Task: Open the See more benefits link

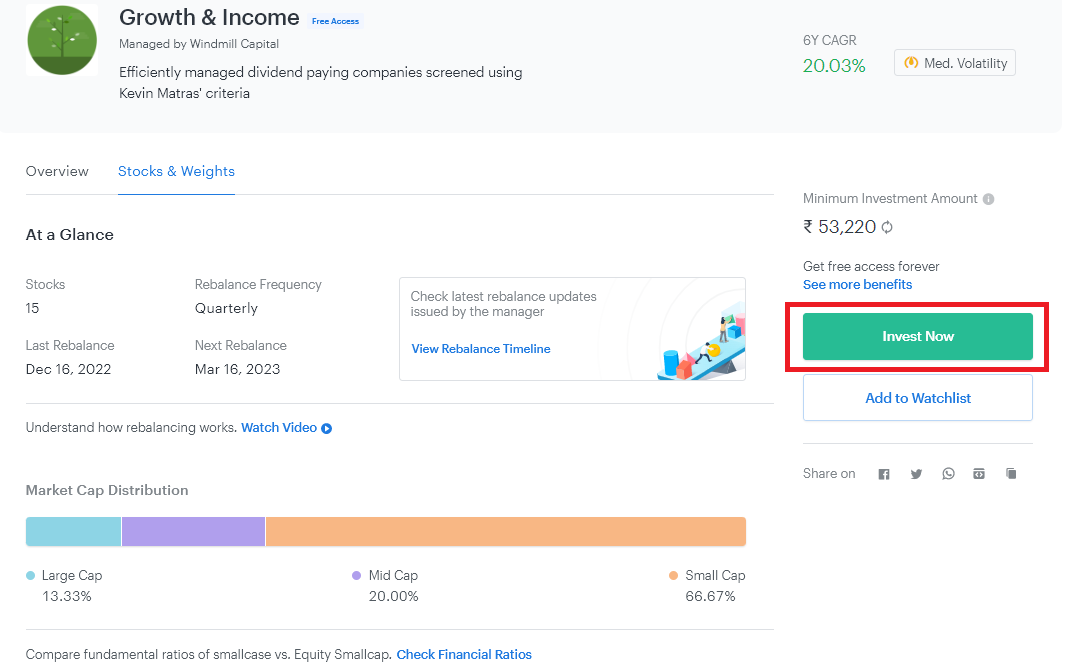Action: [x=857, y=284]
